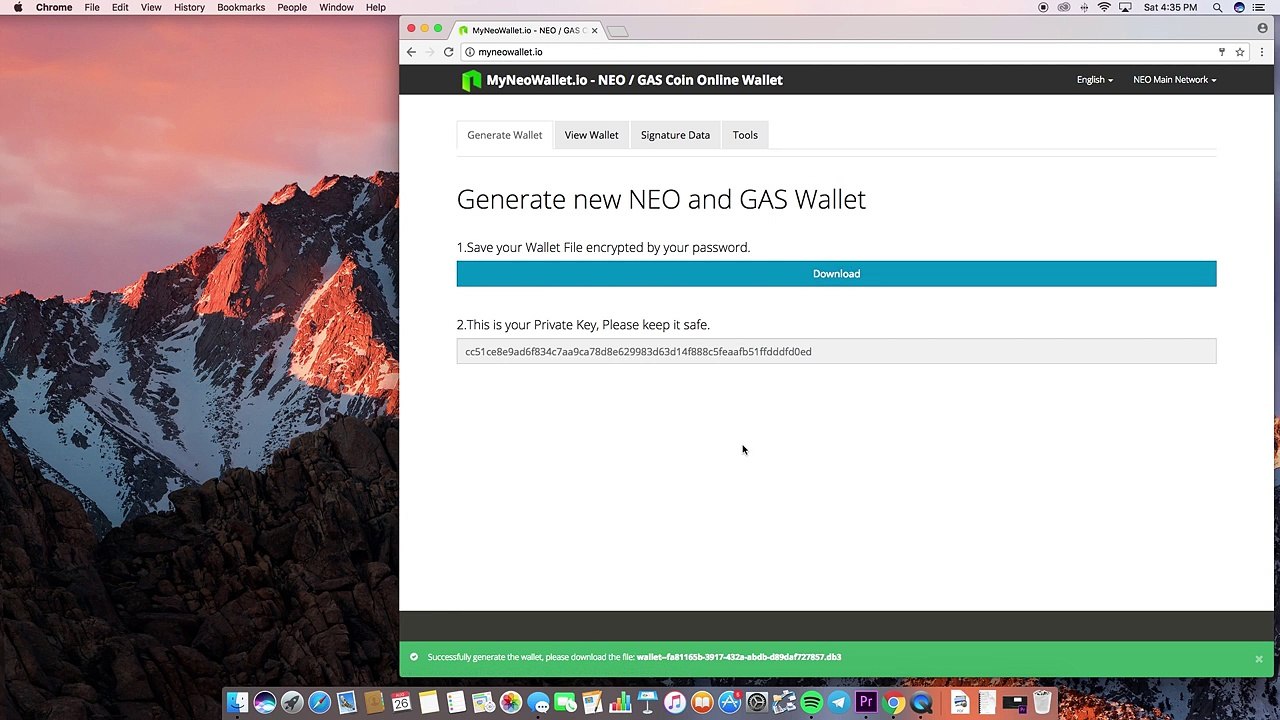1280x720 pixels.
Task: Click the green NEO logo in header
Action: [x=471, y=81]
